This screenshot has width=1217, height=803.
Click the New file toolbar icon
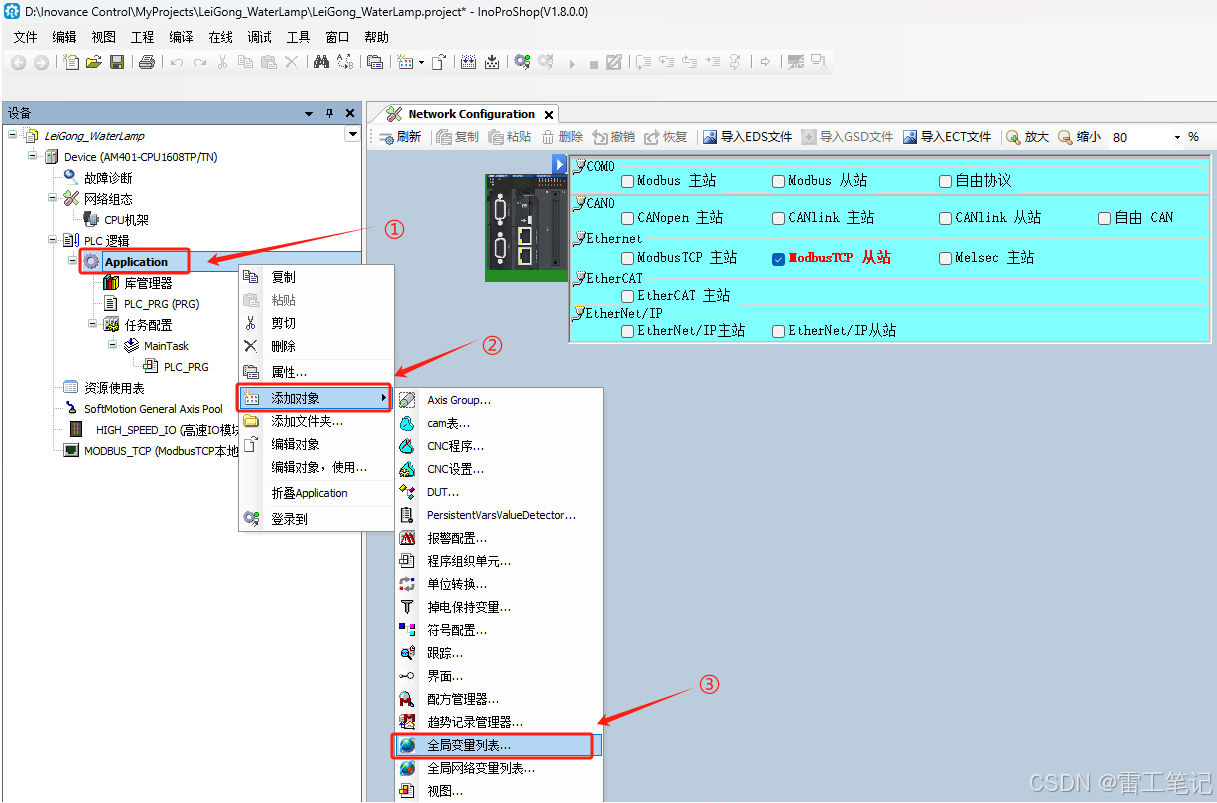pyautogui.click(x=71, y=62)
